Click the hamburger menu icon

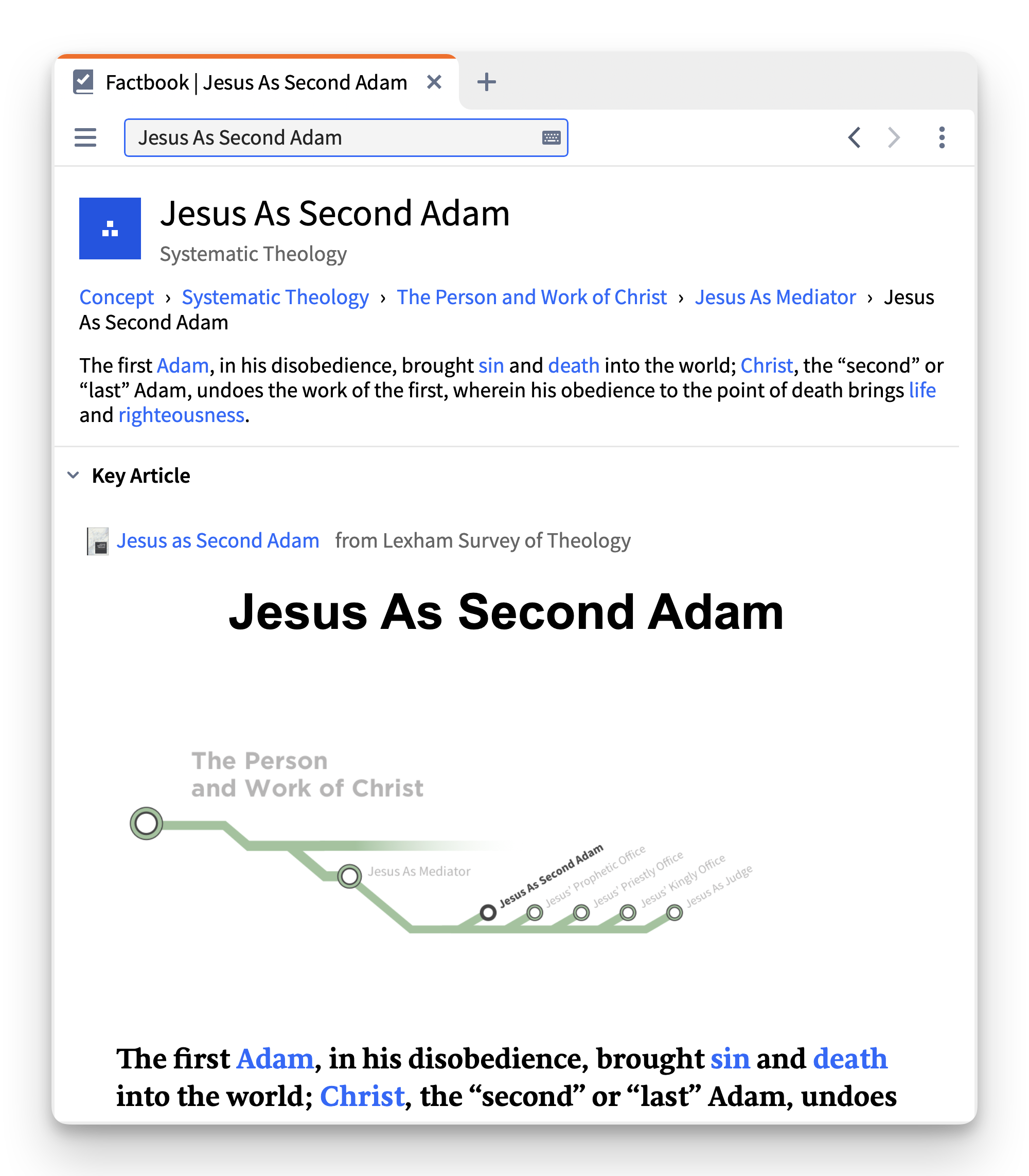tap(86, 137)
